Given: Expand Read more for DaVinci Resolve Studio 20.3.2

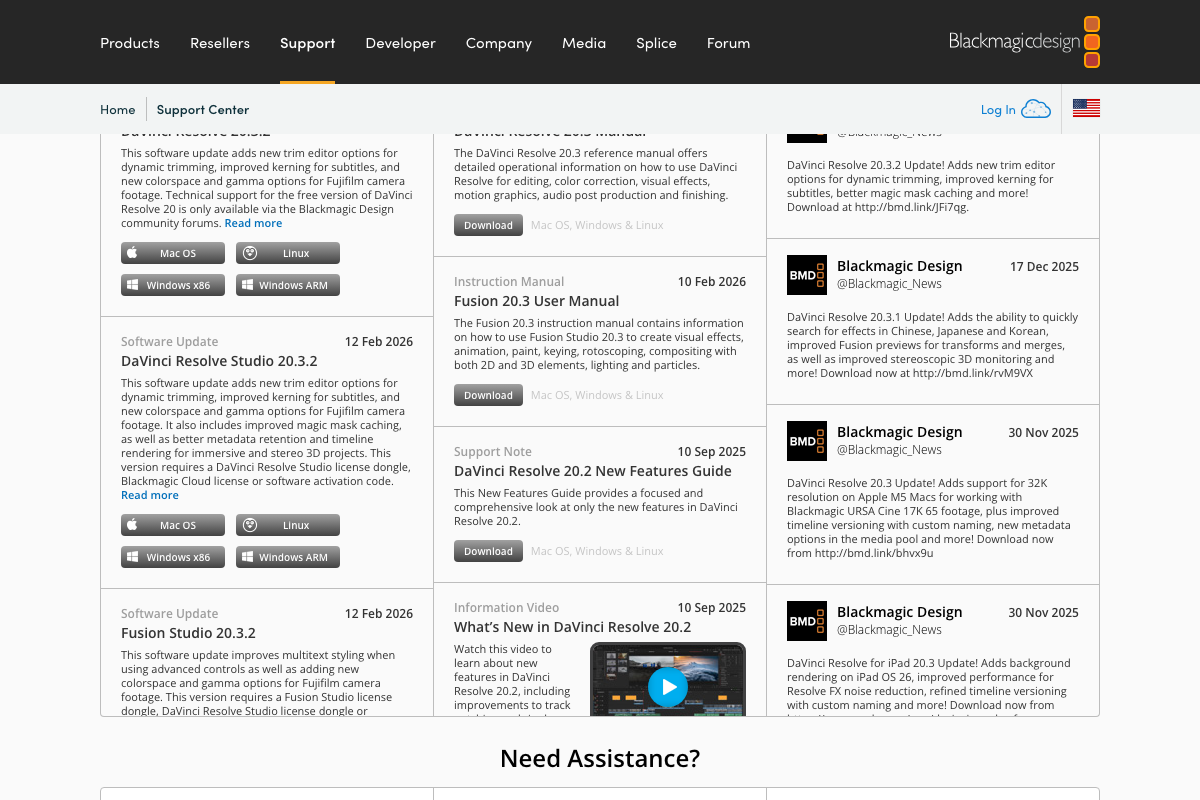Looking at the screenshot, I should coord(149,494).
